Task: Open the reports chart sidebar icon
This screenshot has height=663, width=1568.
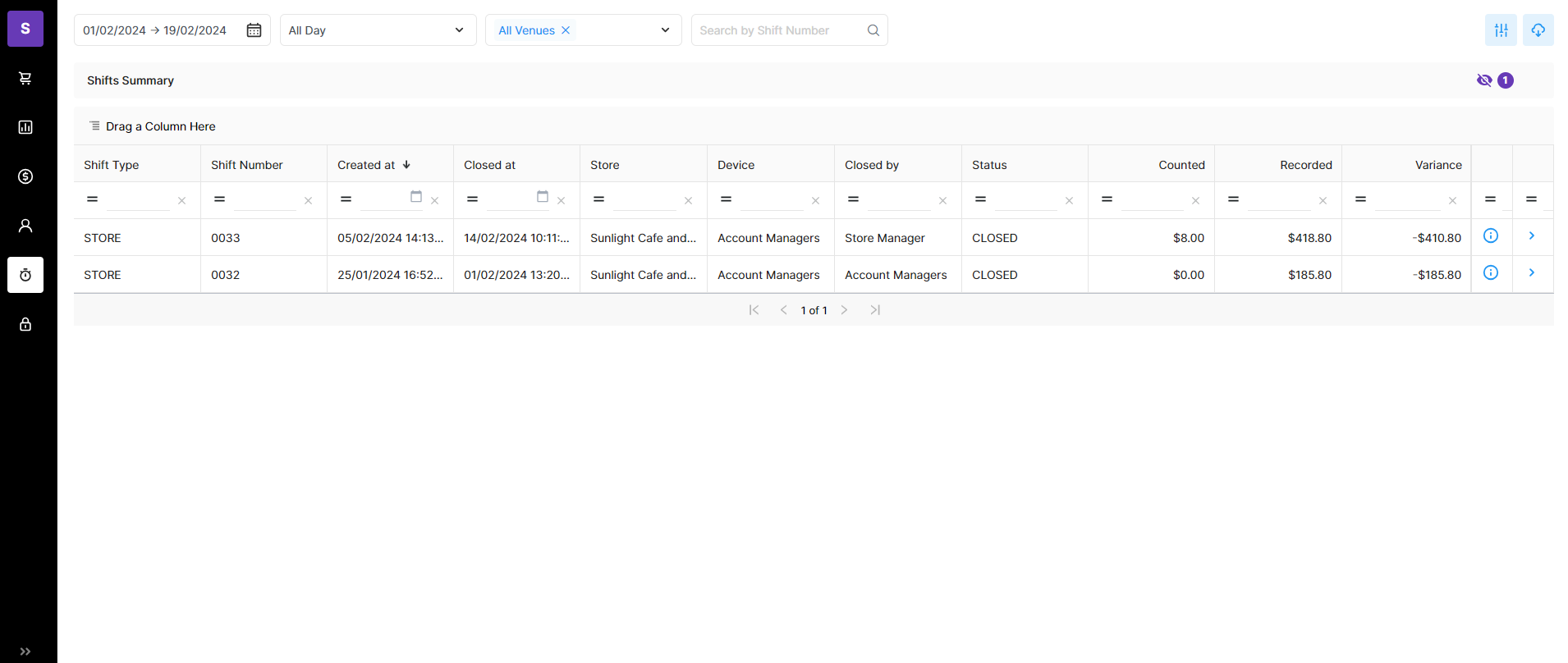Action: pyautogui.click(x=25, y=127)
